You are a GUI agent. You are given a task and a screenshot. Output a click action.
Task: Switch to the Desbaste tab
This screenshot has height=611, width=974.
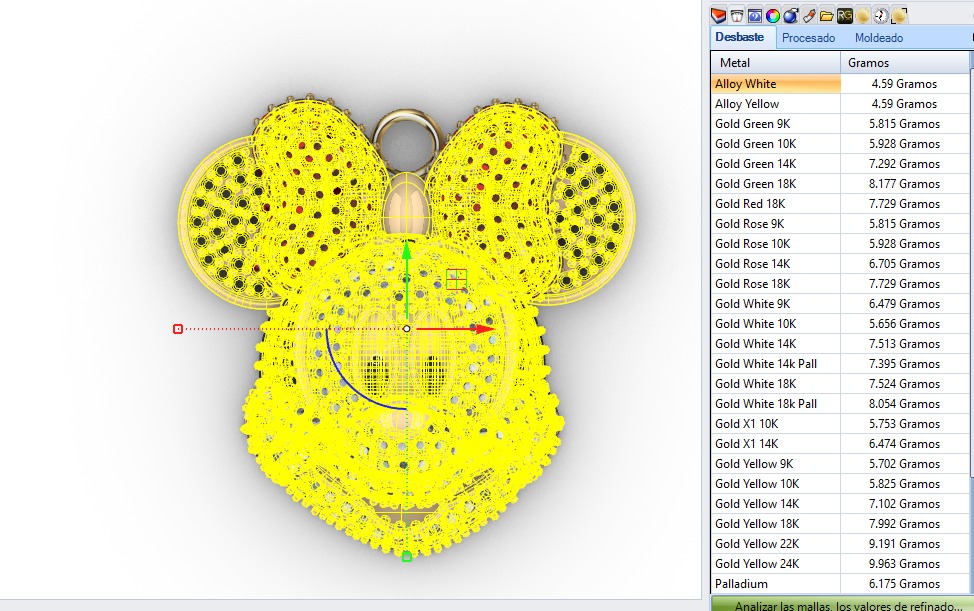(x=739, y=37)
